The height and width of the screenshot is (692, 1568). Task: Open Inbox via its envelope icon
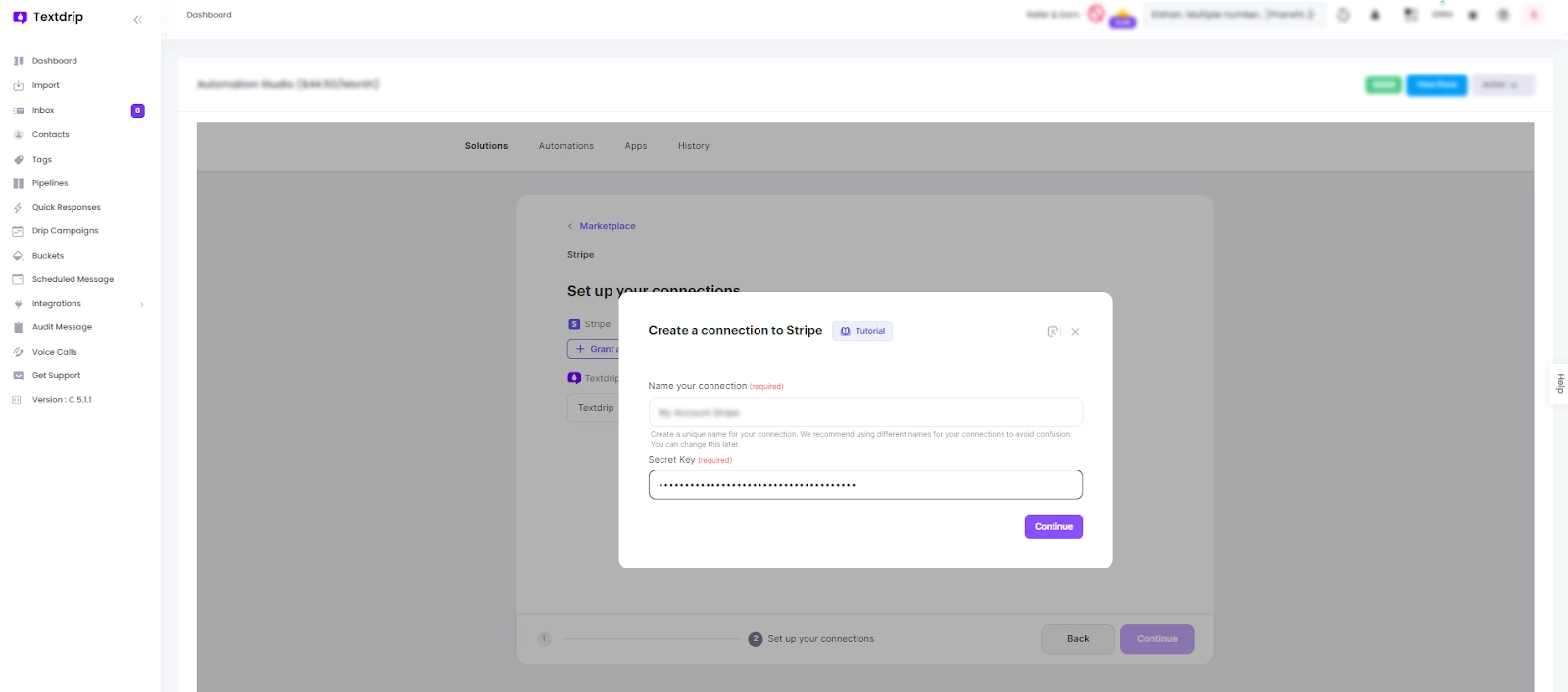point(18,111)
